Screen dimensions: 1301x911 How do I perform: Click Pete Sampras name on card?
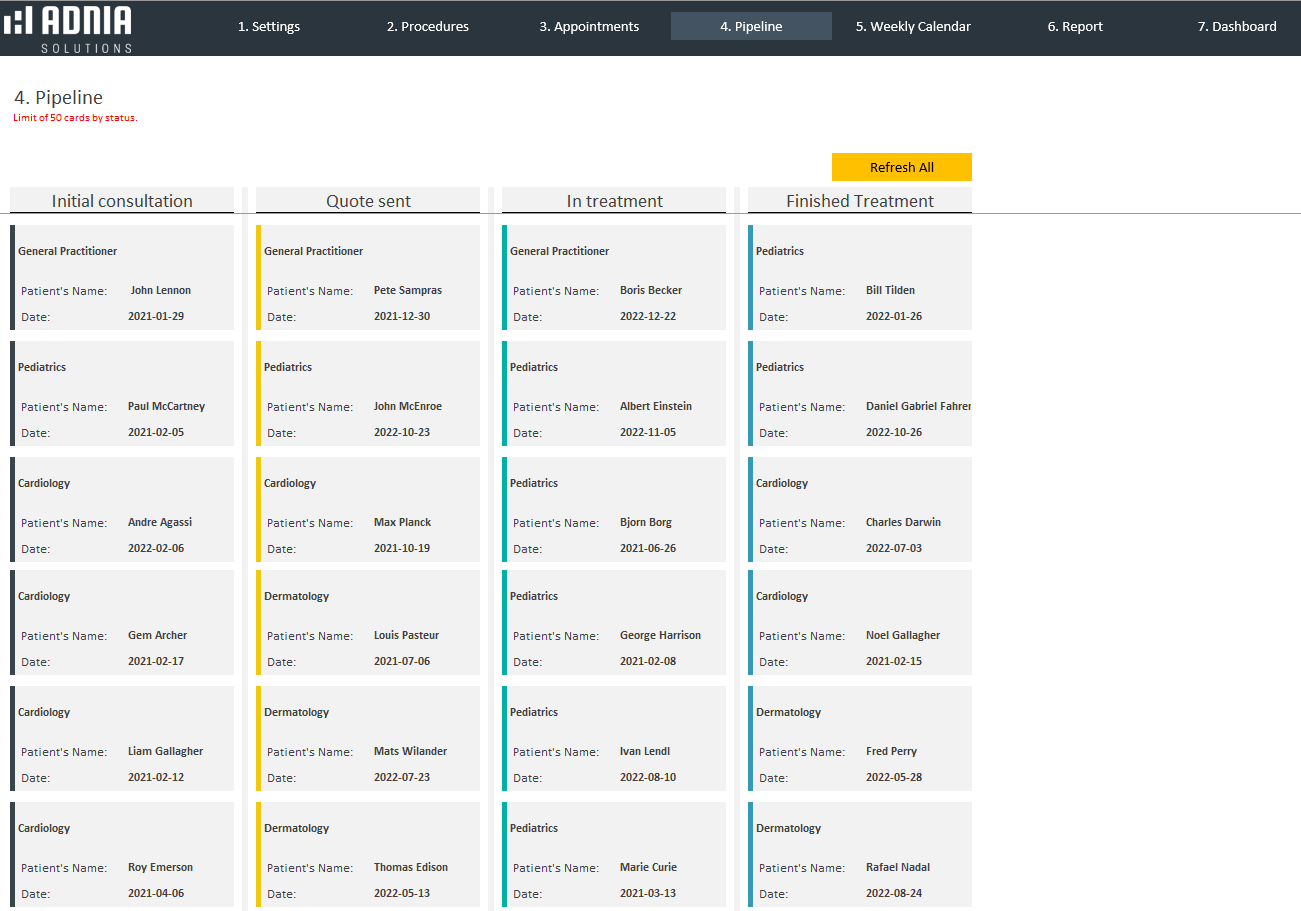pyautogui.click(x=407, y=290)
